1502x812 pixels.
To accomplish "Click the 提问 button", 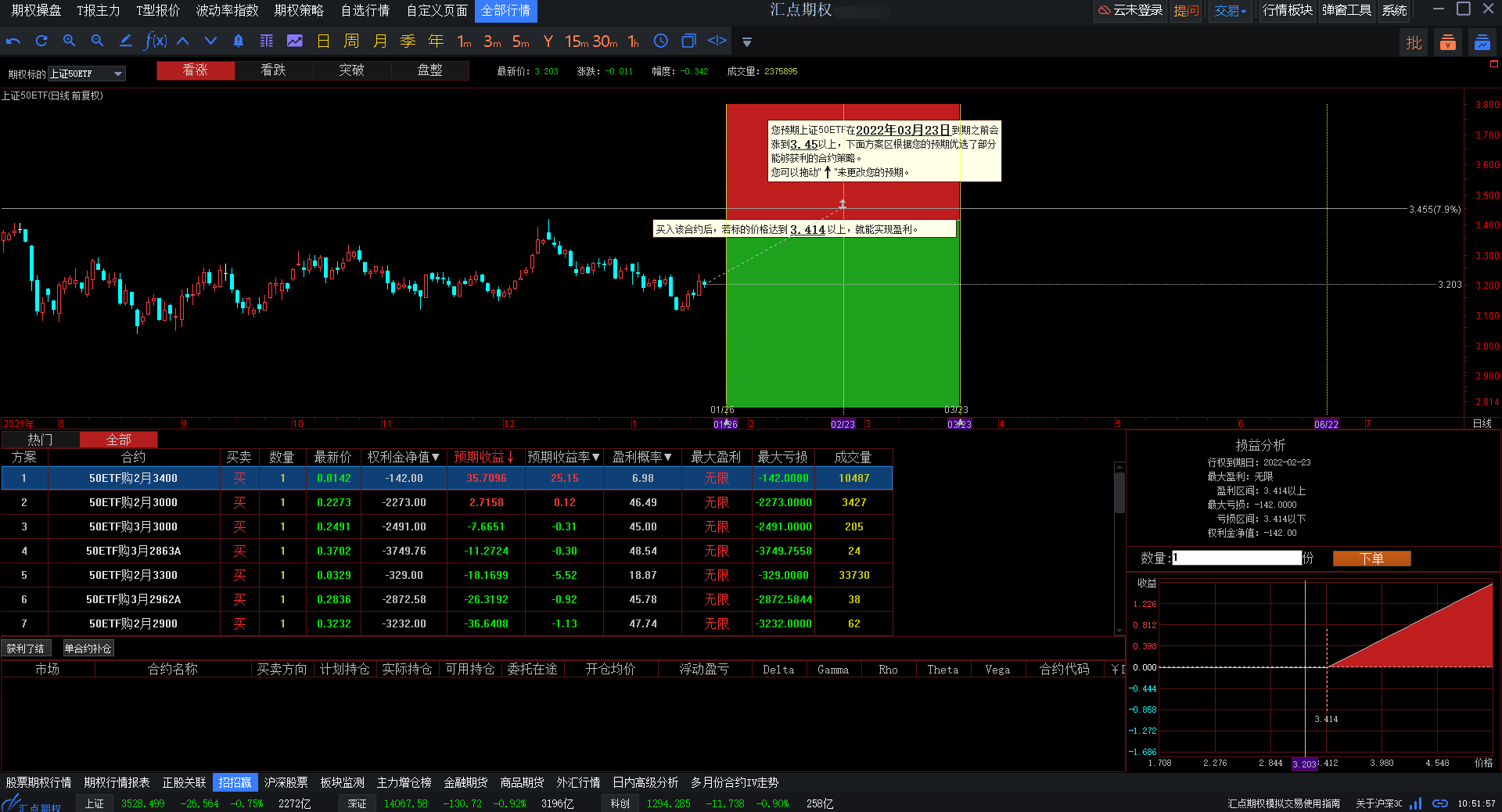I will tap(1186, 11).
